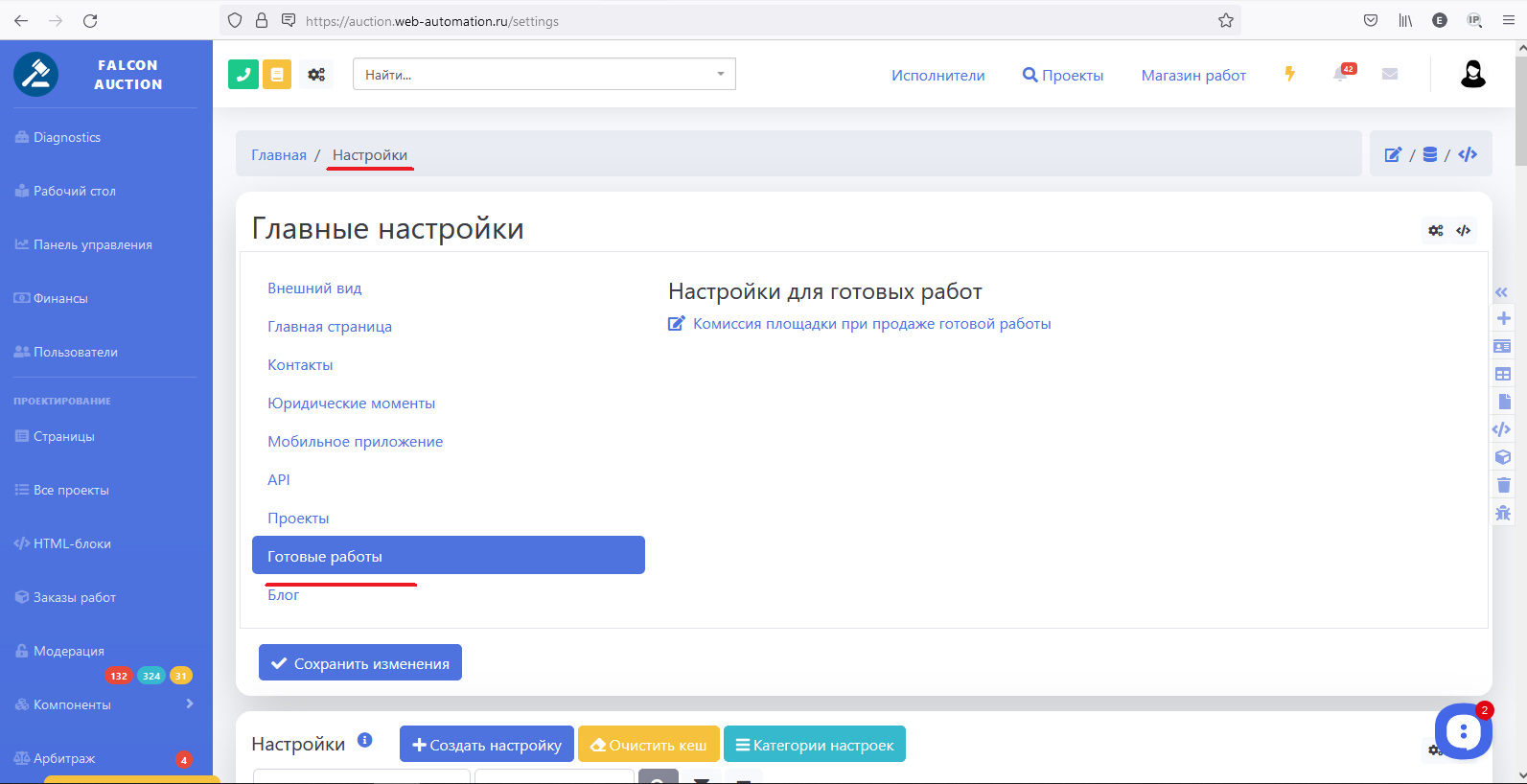Click the lightning bolt icon in header

point(1290,74)
